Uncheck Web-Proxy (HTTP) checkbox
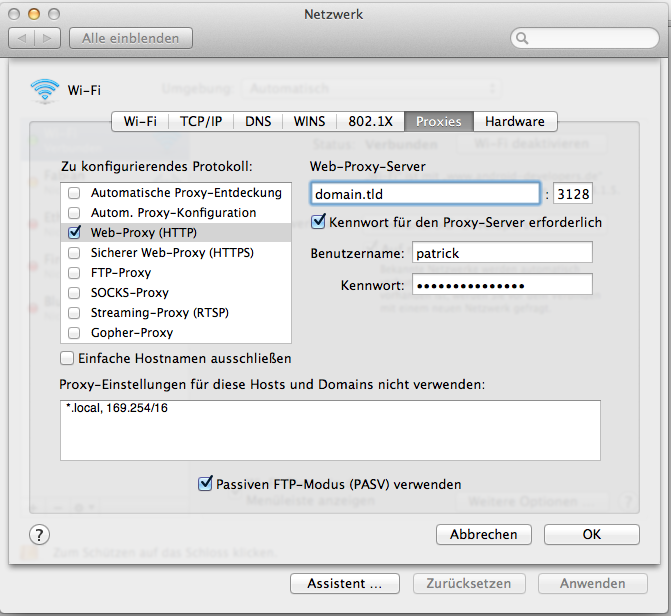 pos(74,232)
